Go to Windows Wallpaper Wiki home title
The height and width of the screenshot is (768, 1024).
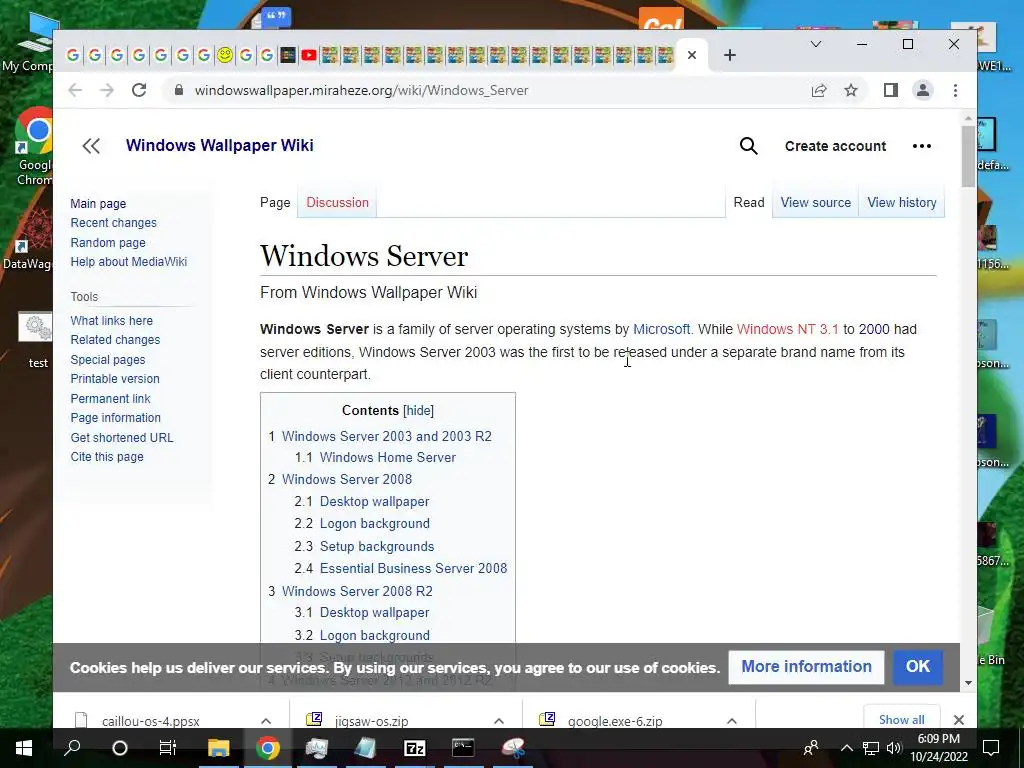(x=219, y=145)
